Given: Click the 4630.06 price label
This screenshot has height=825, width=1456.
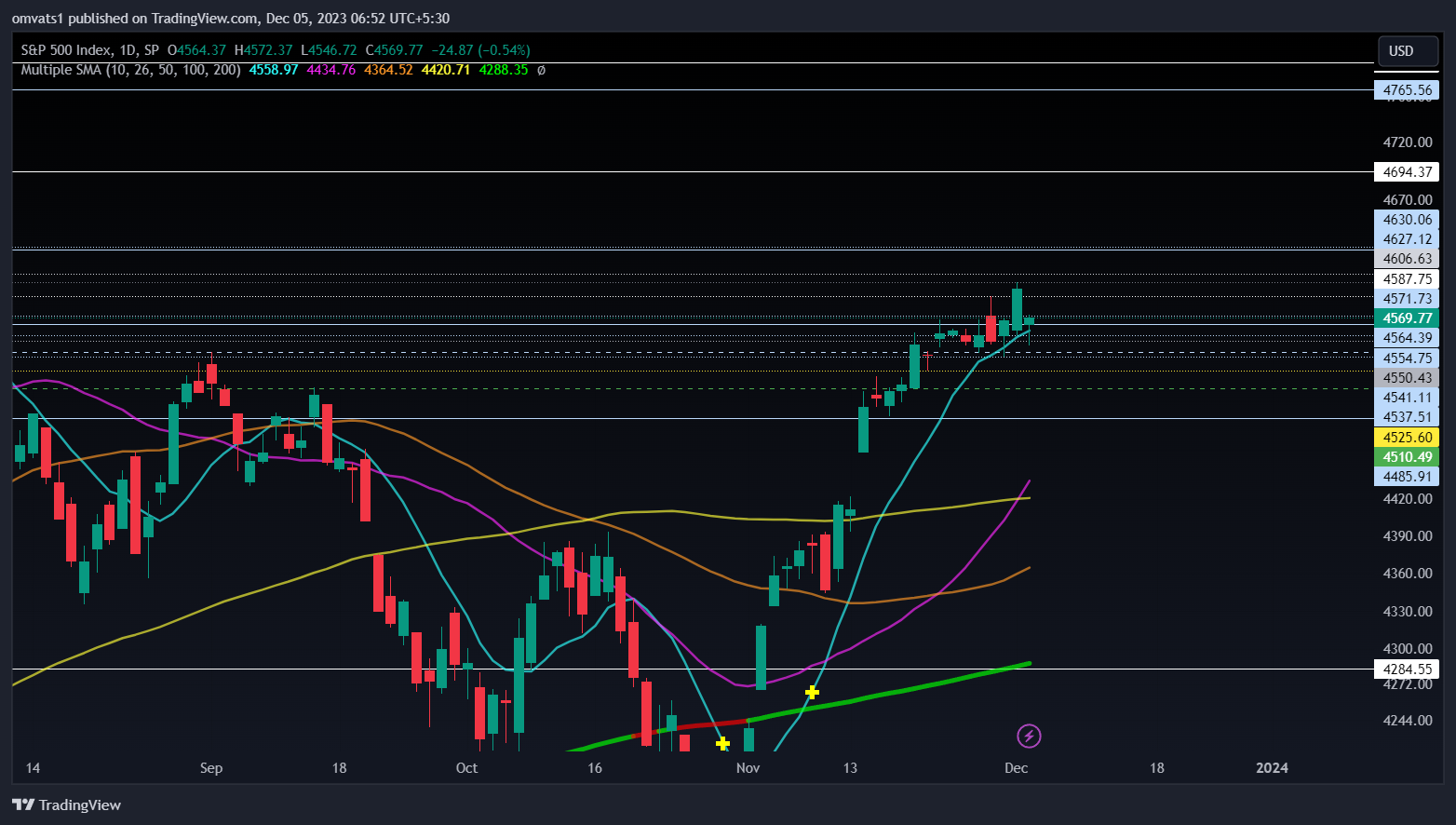Looking at the screenshot, I should [x=1407, y=220].
